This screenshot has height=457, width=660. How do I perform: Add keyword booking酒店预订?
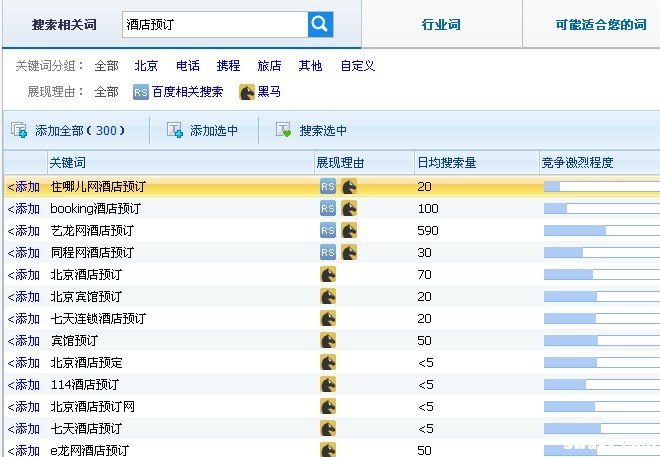(24, 208)
